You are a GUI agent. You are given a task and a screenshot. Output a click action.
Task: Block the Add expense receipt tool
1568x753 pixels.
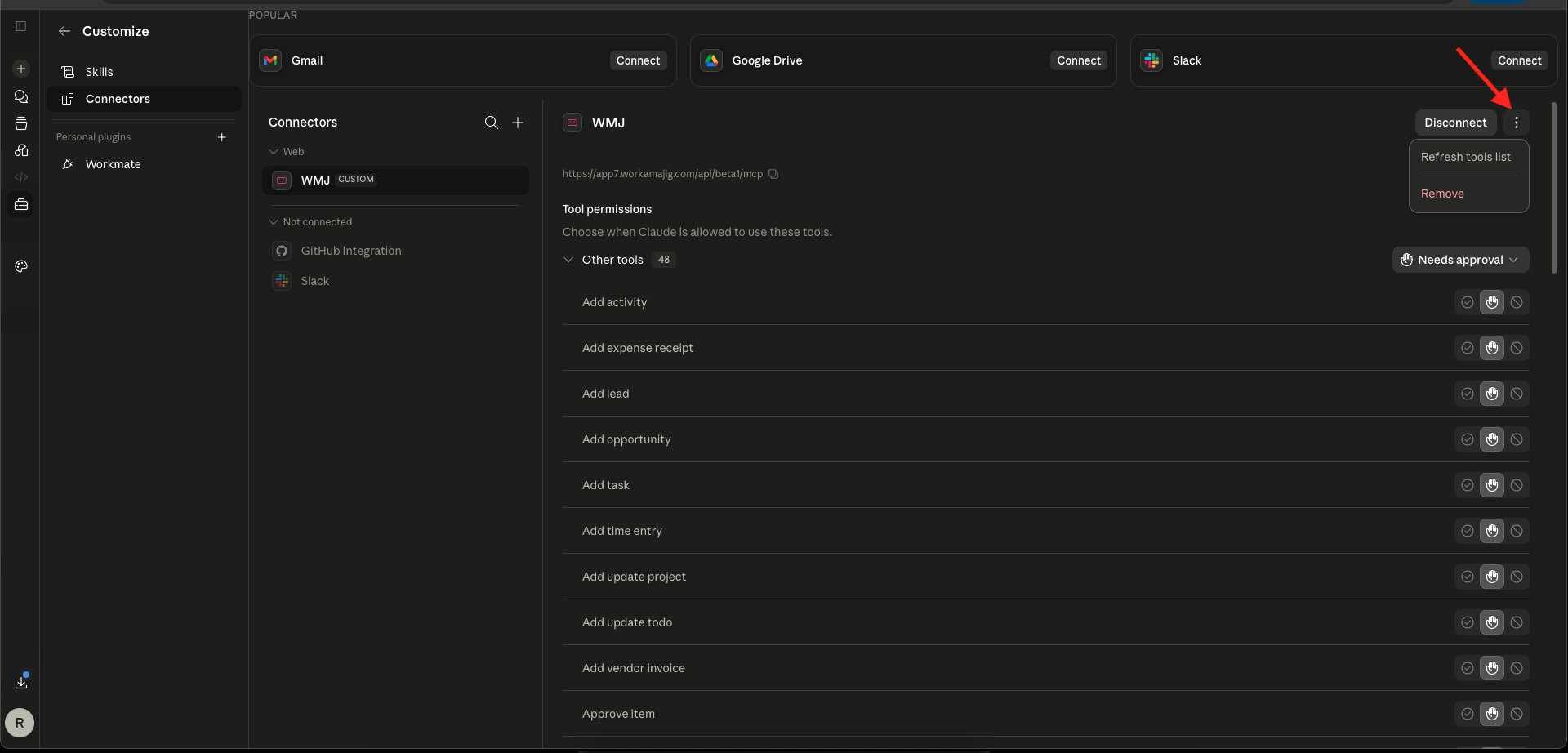coord(1517,348)
